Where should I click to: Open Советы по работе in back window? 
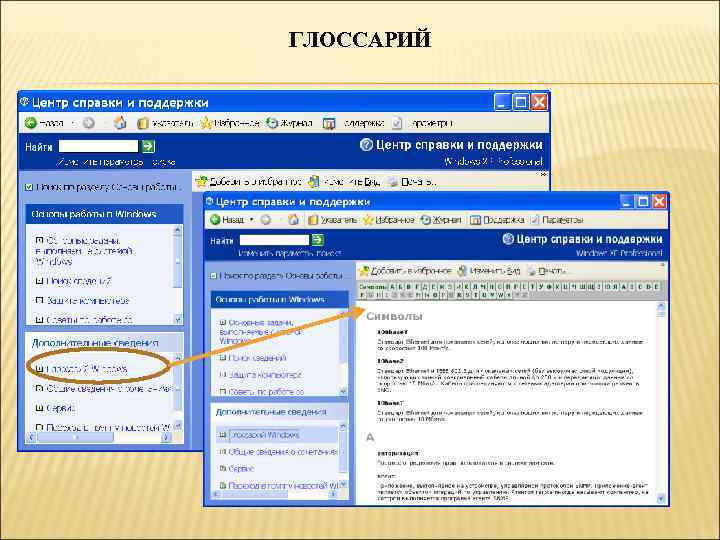[90, 320]
